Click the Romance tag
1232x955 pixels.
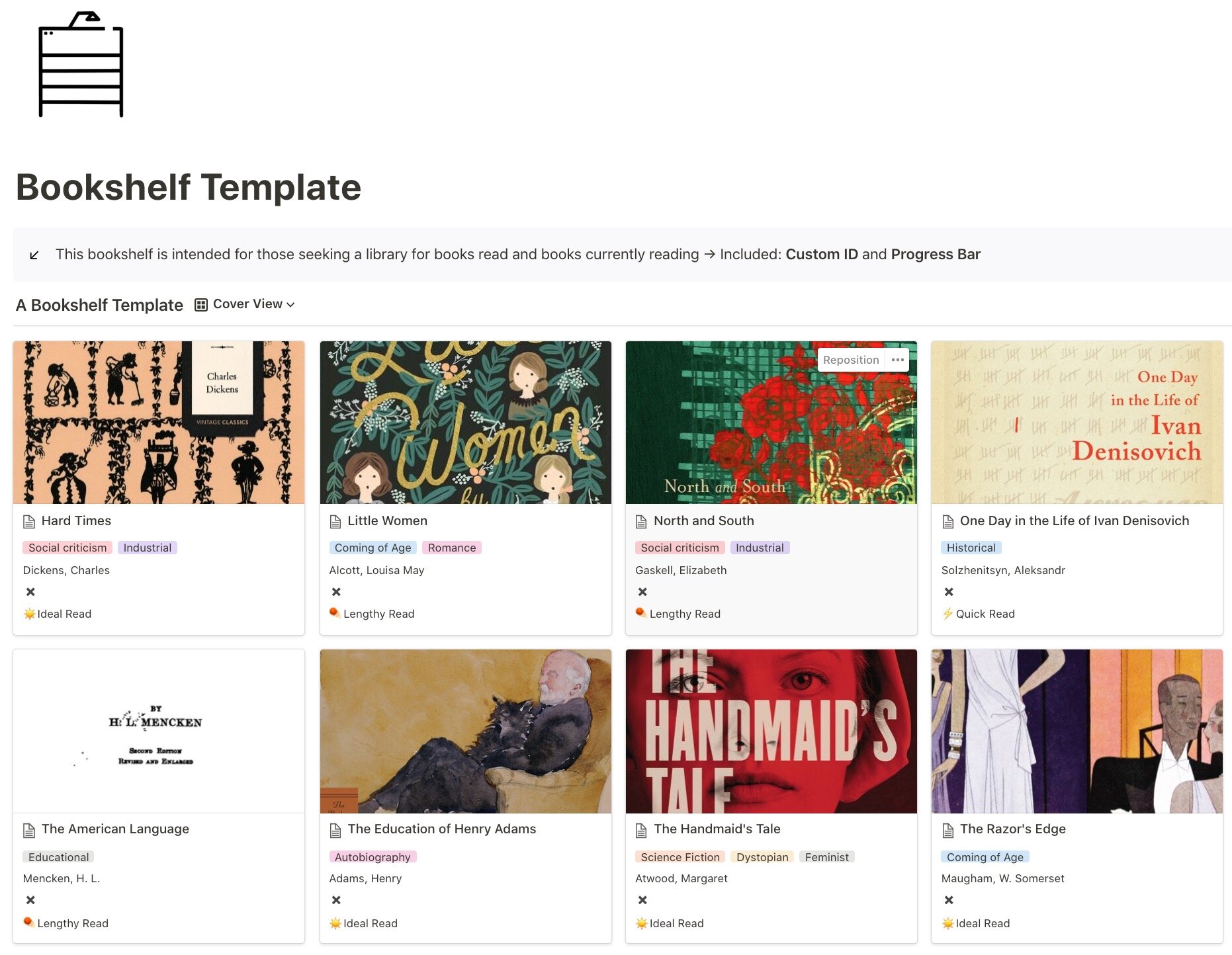click(x=452, y=548)
